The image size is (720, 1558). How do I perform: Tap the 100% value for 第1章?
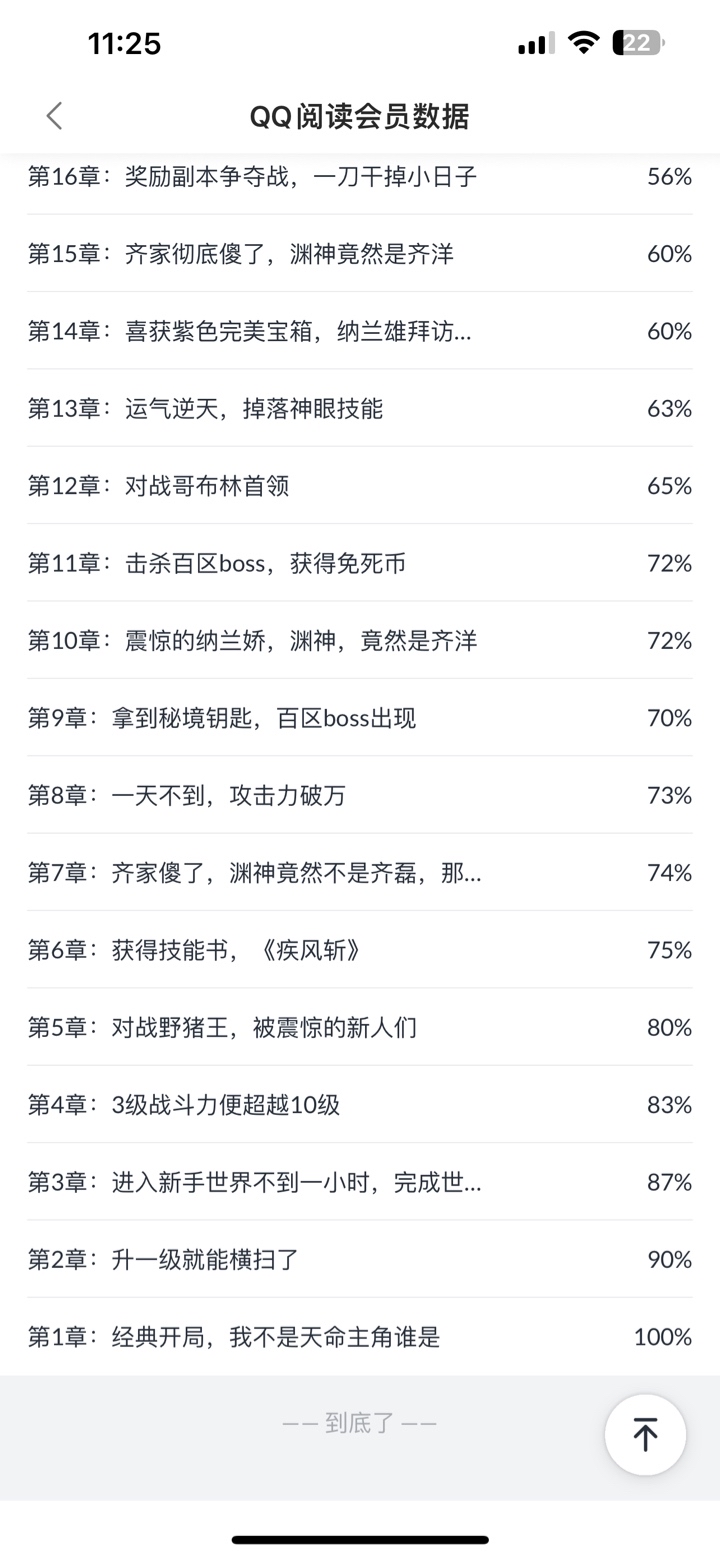[662, 1336]
